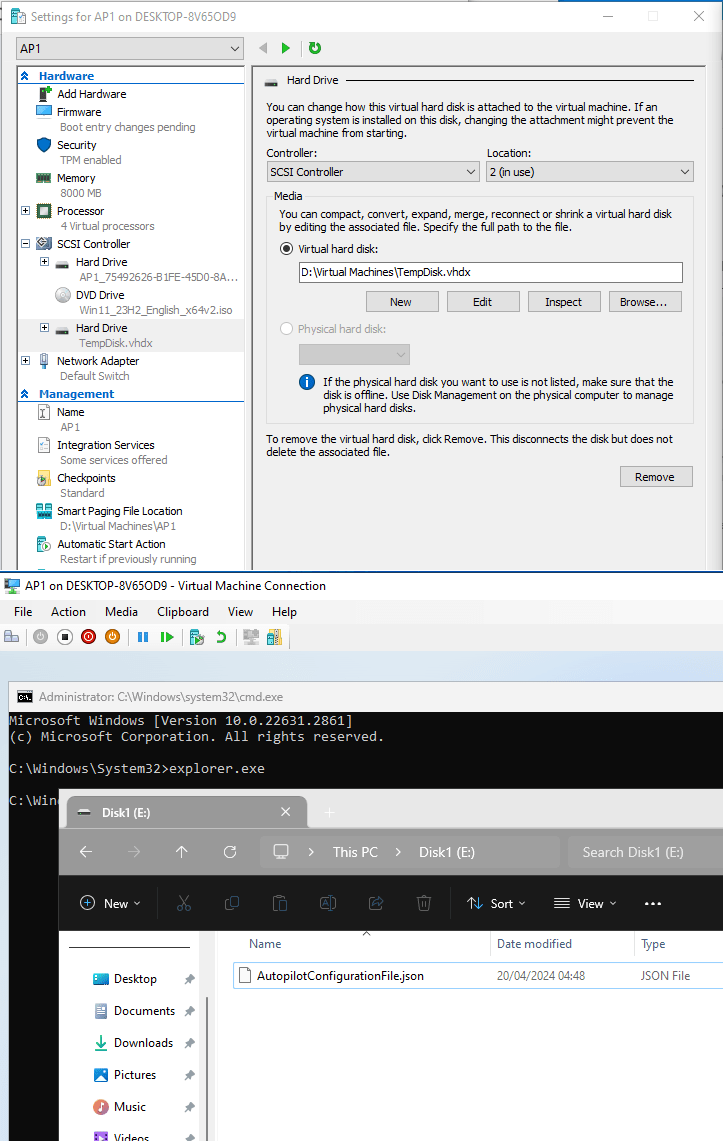Open the Checkpoints settings item

(87, 478)
